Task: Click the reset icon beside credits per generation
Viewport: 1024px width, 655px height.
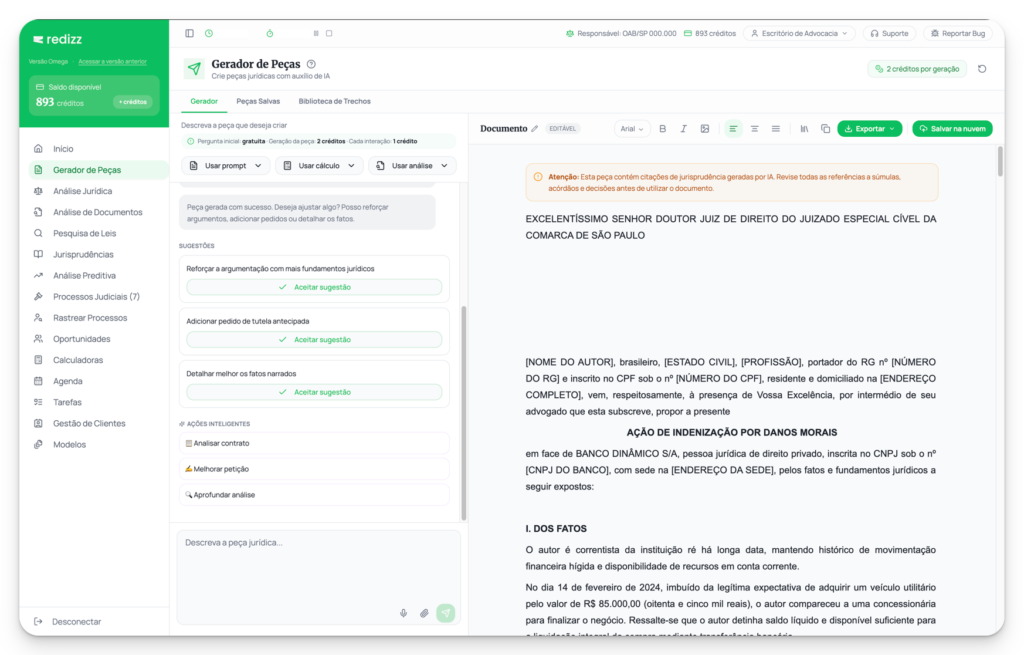Action: click(x=982, y=69)
